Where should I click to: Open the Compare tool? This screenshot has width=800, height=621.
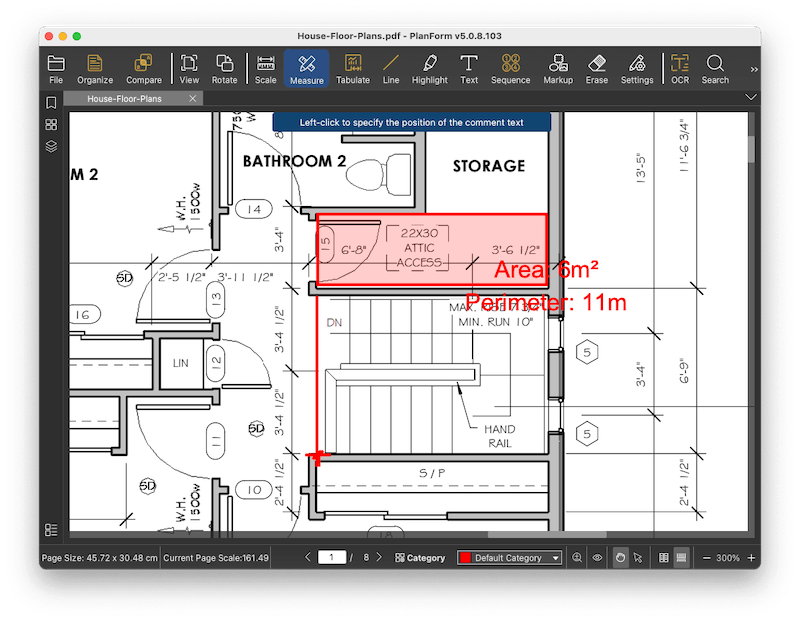[x=144, y=69]
